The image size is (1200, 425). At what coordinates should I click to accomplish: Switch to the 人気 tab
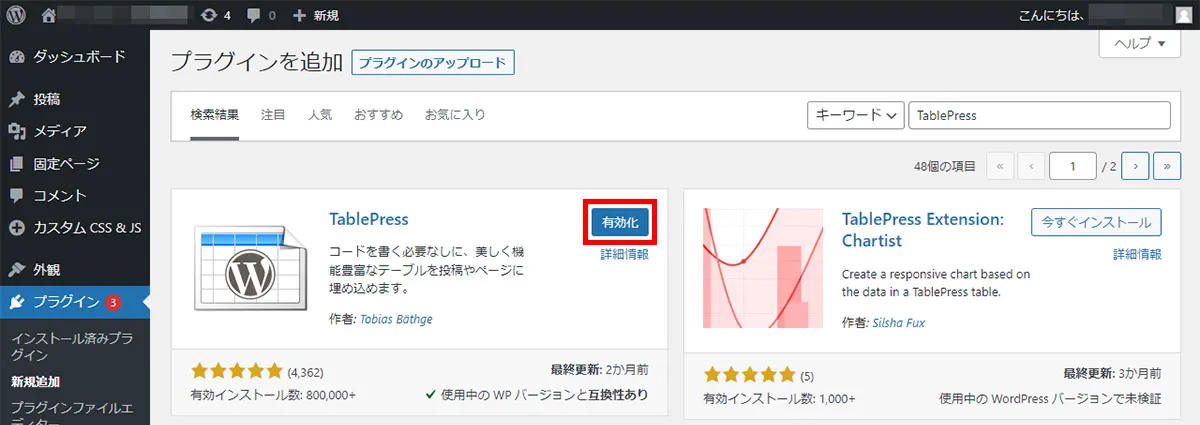coord(320,115)
